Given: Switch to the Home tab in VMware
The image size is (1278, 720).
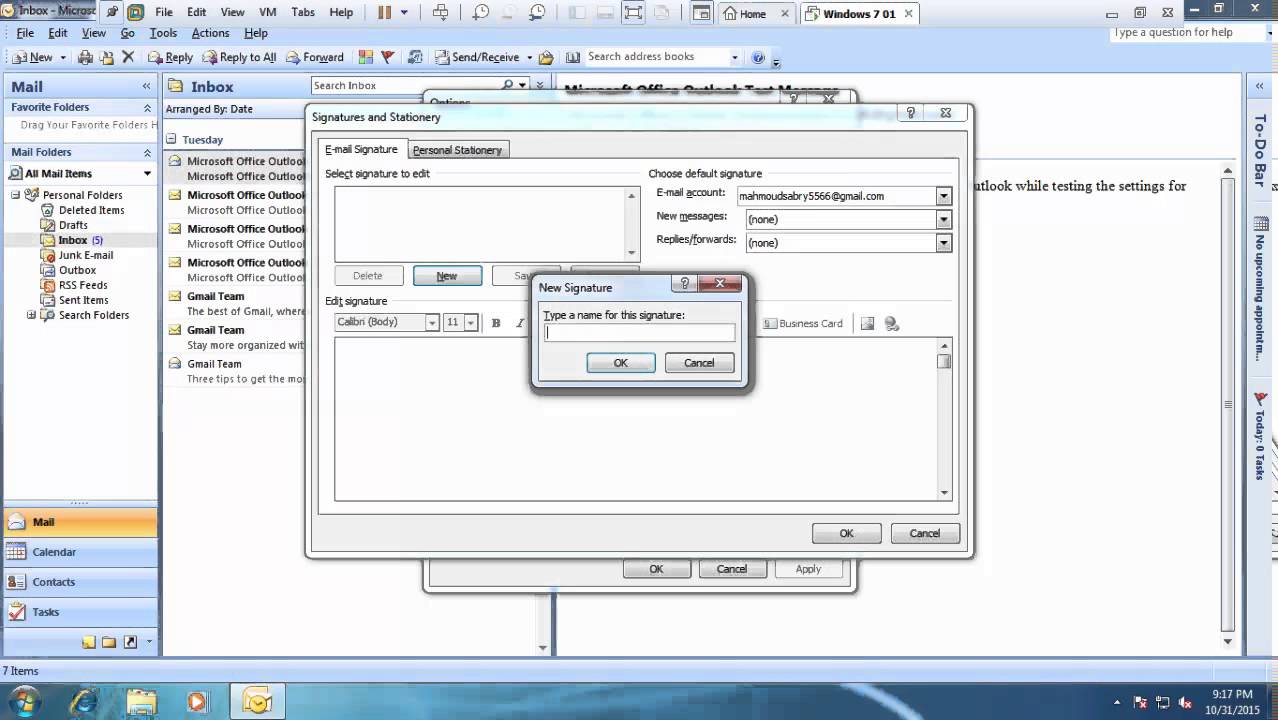Looking at the screenshot, I should [753, 14].
